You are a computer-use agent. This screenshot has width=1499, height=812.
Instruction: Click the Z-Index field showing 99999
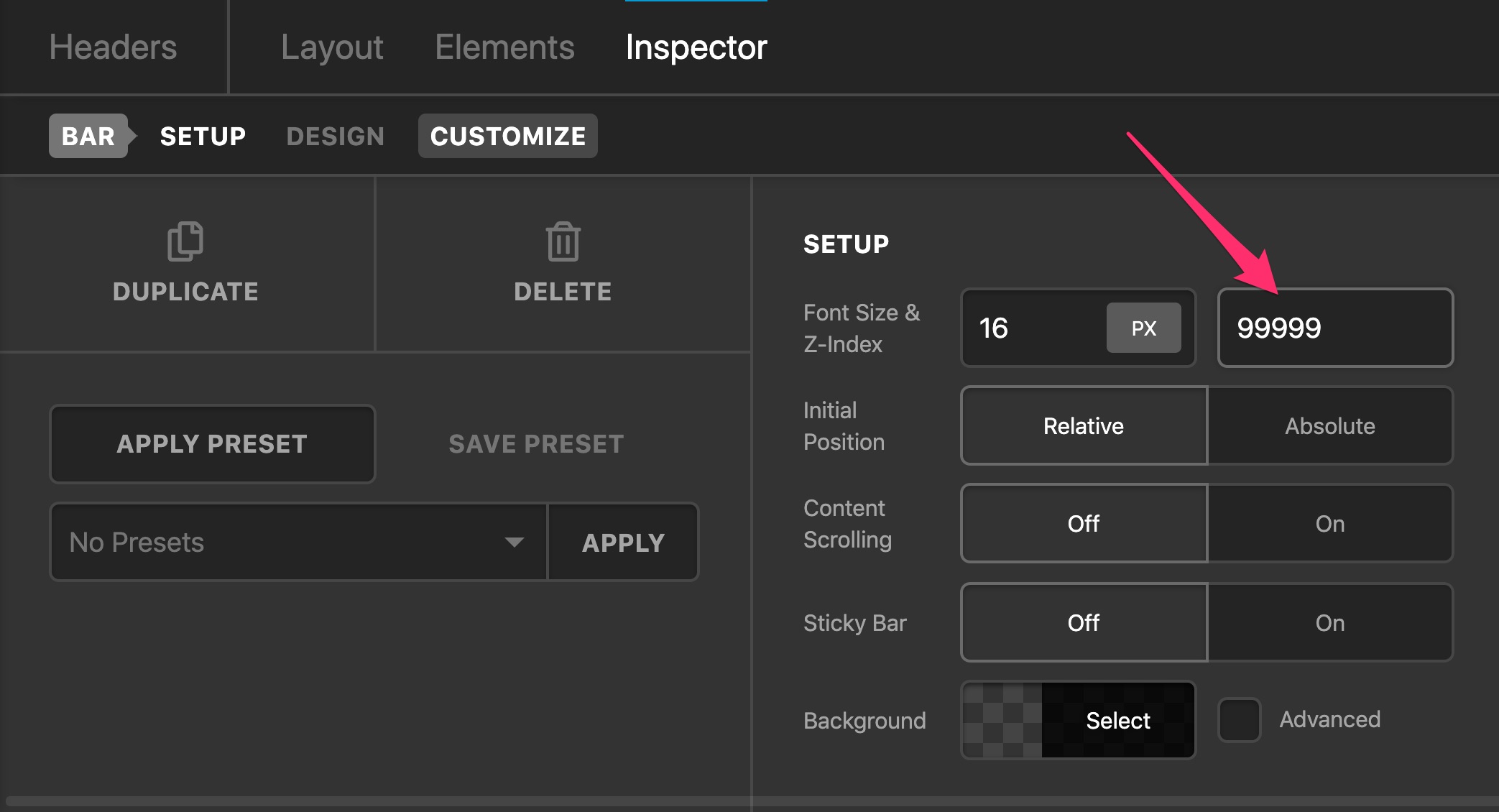pos(1335,328)
